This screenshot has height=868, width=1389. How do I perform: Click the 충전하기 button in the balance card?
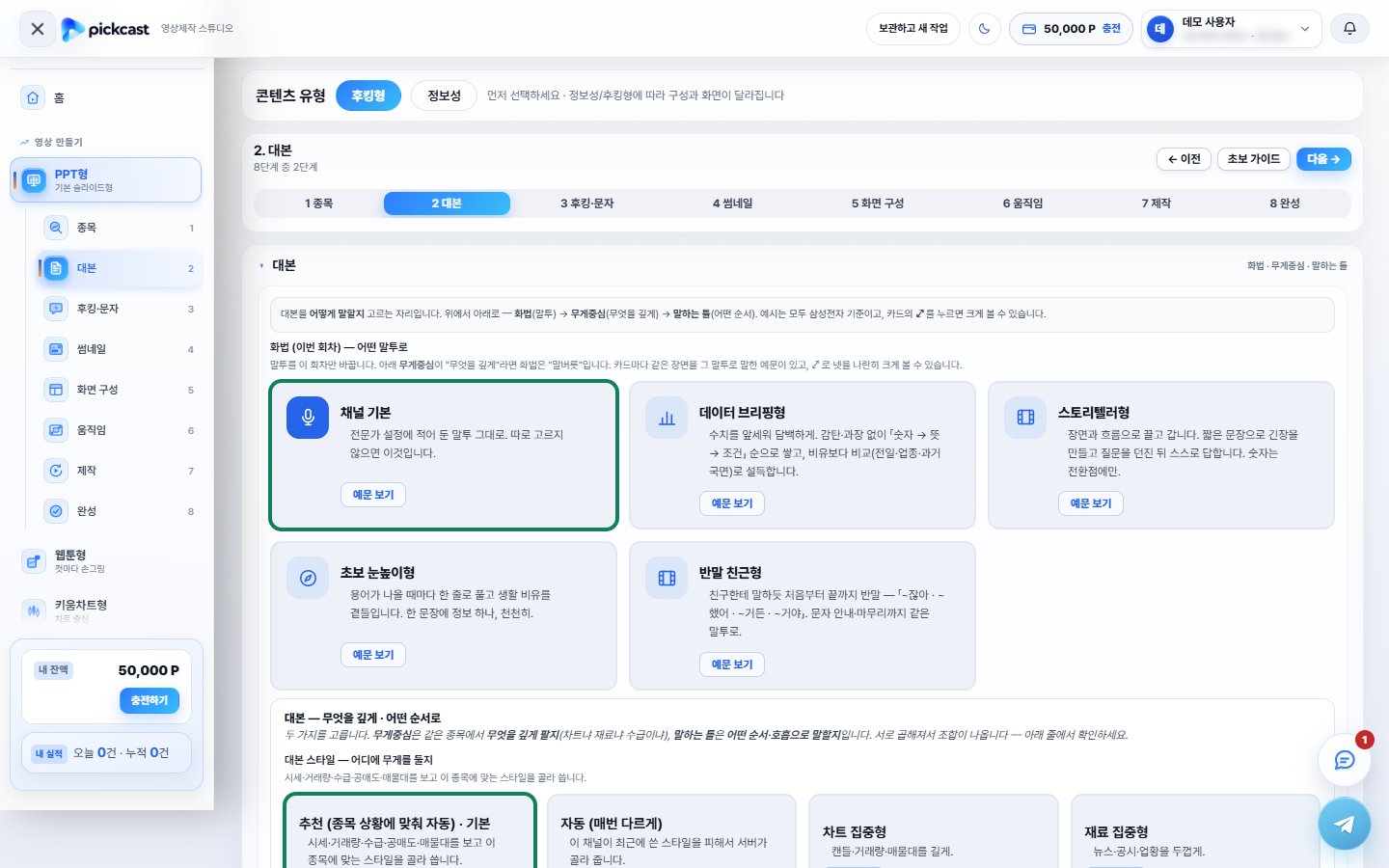(150, 700)
